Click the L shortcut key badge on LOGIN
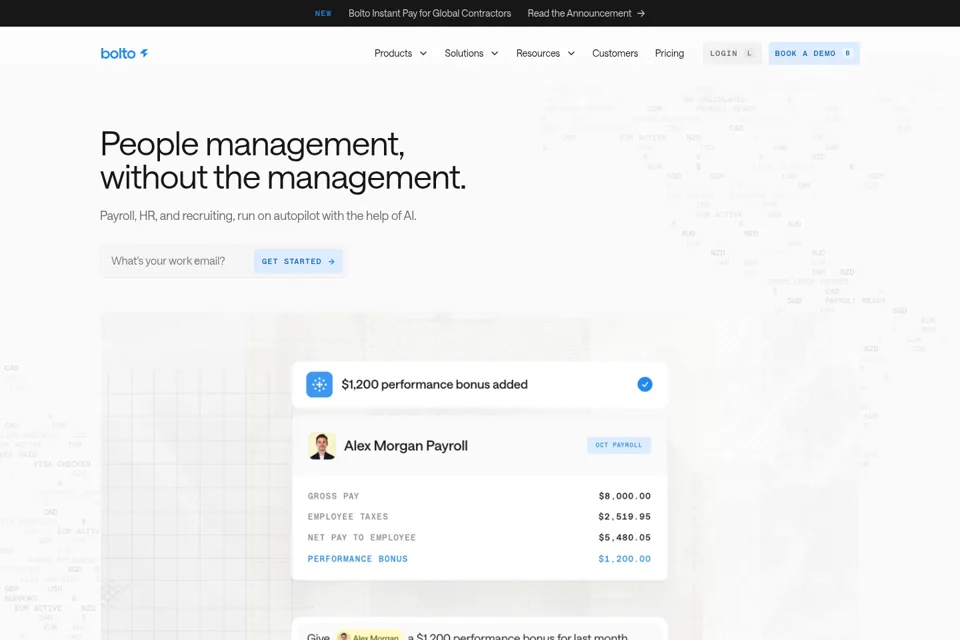 749,53
